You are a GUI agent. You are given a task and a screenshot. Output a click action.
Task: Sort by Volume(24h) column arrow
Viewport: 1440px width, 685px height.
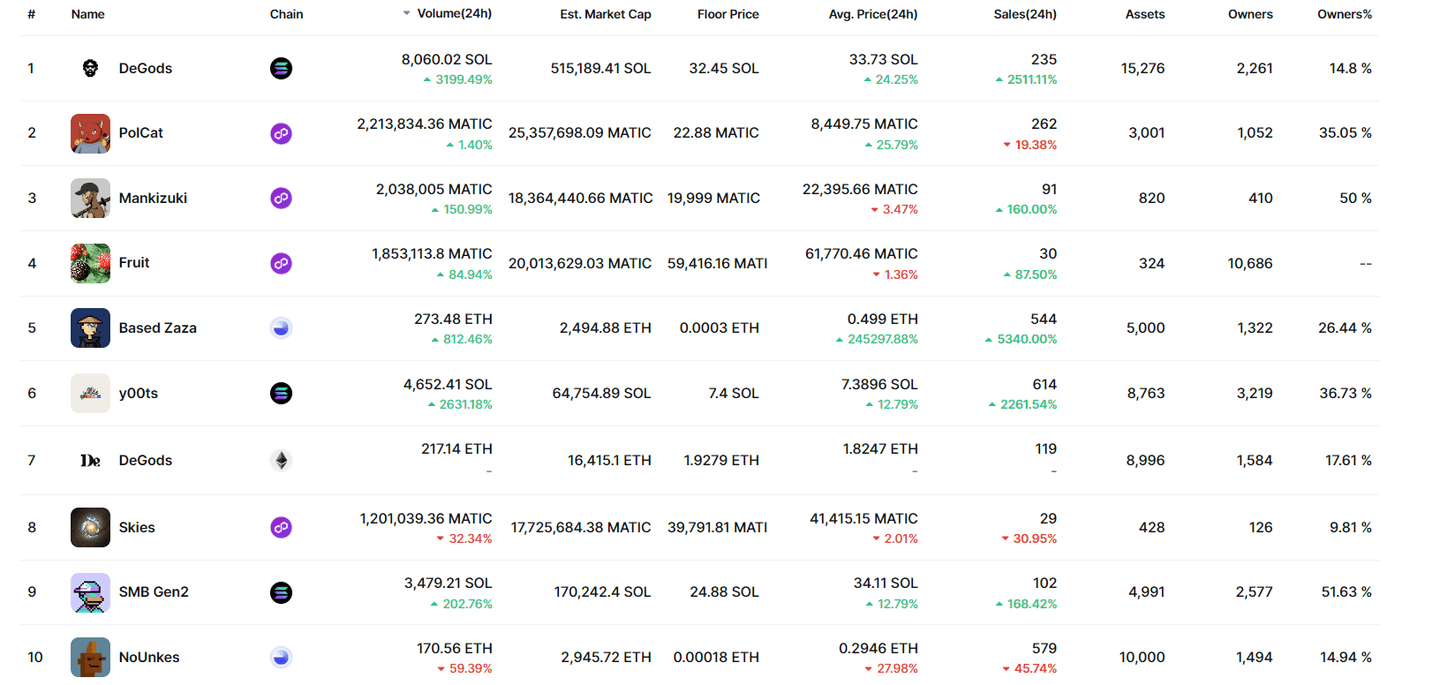coord(406,14)
